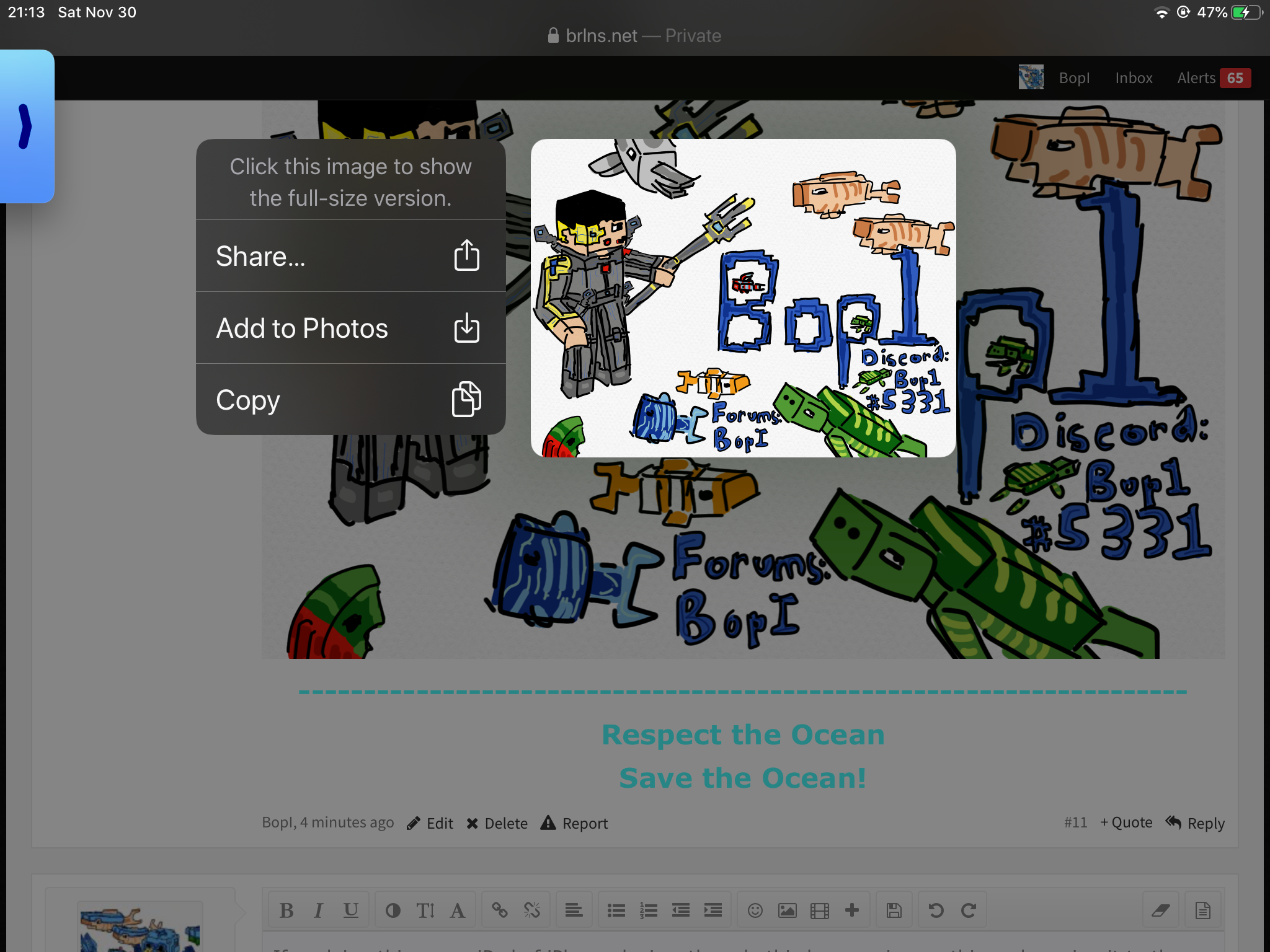This screenshot has width=1270, height=952.
Task: Toggle BB code editor mode
Action: 1203,910
